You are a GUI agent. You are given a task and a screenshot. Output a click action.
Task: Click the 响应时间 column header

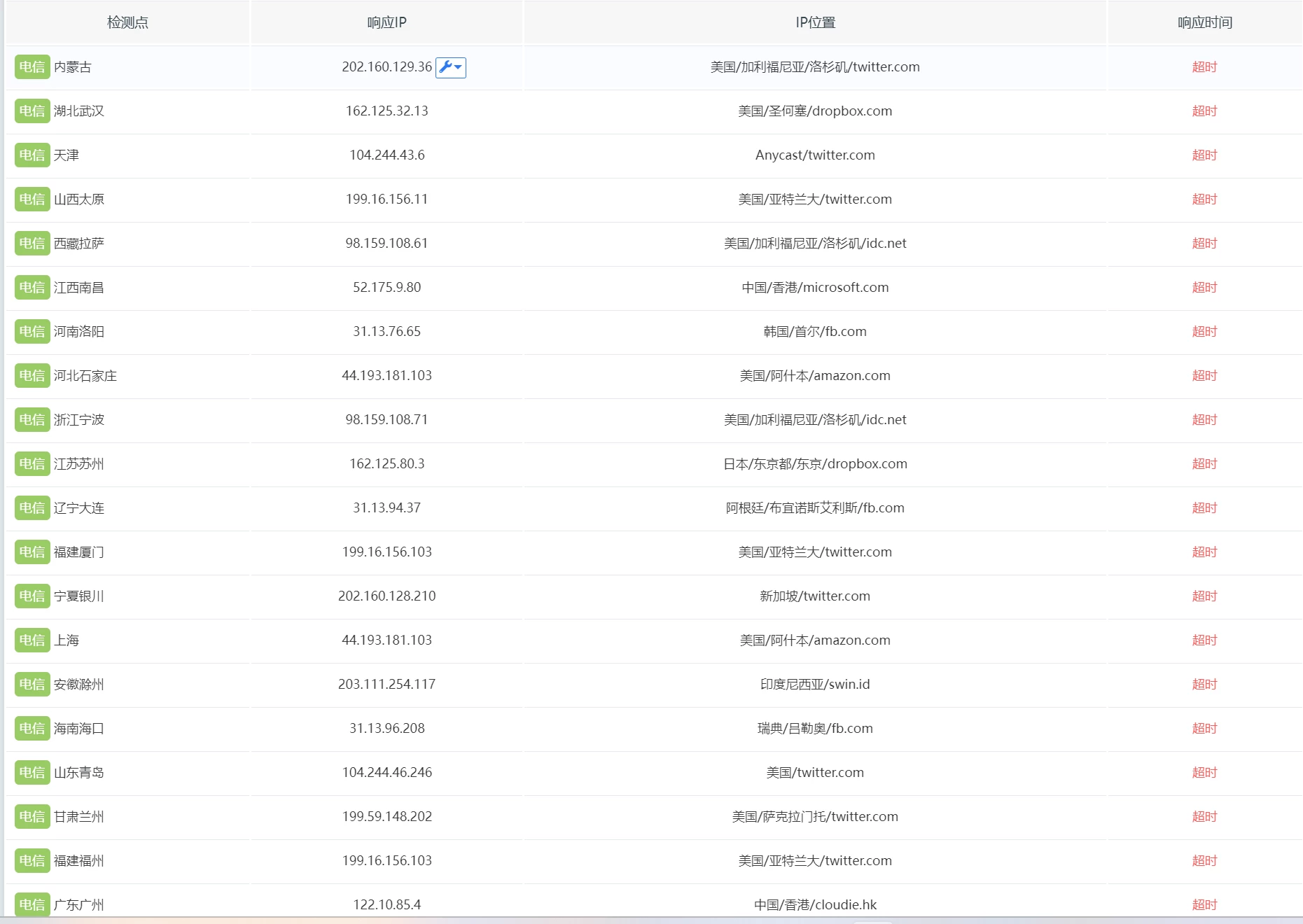pos(1204,22)
